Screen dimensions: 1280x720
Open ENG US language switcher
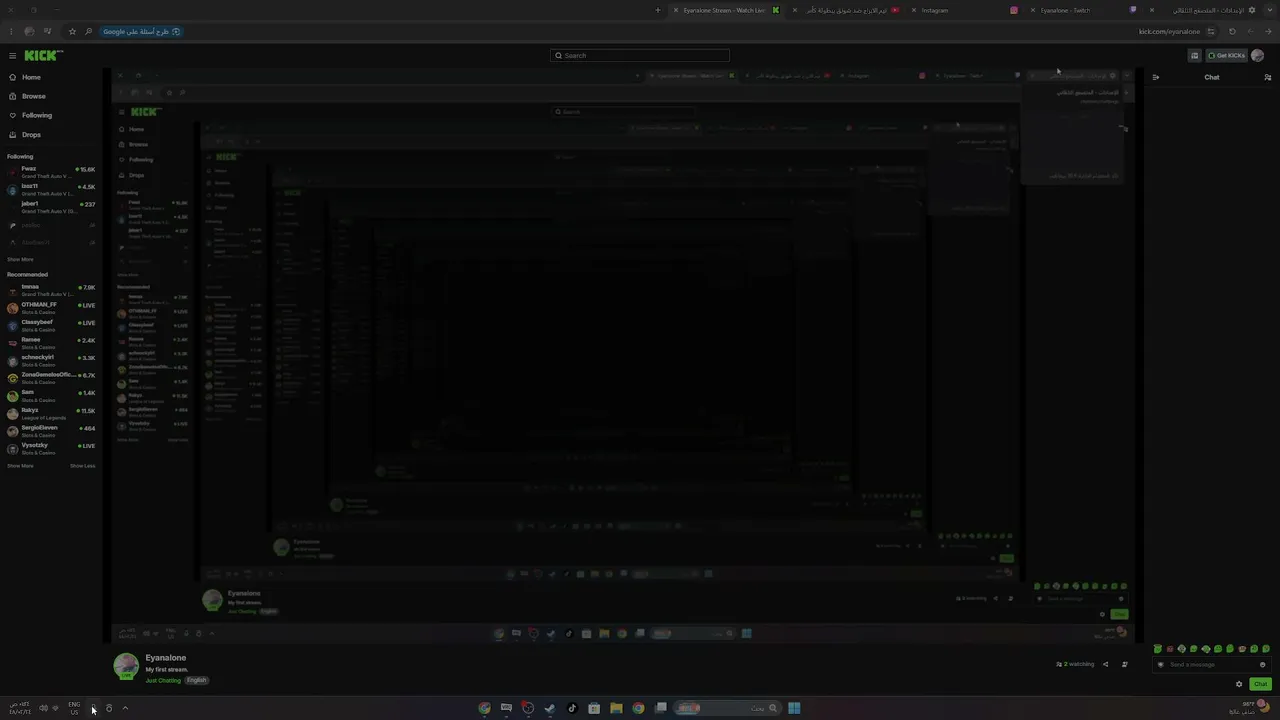tap(74, 708)
